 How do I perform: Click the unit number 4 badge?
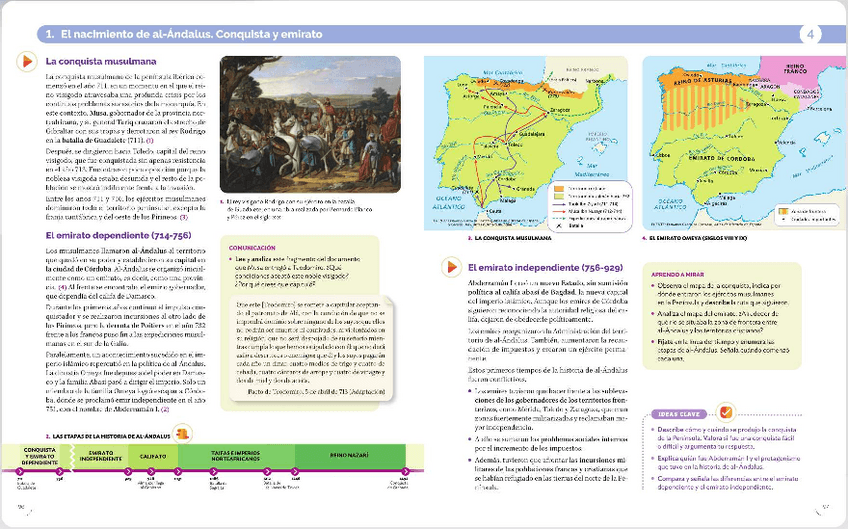click(x=809, y=35)
